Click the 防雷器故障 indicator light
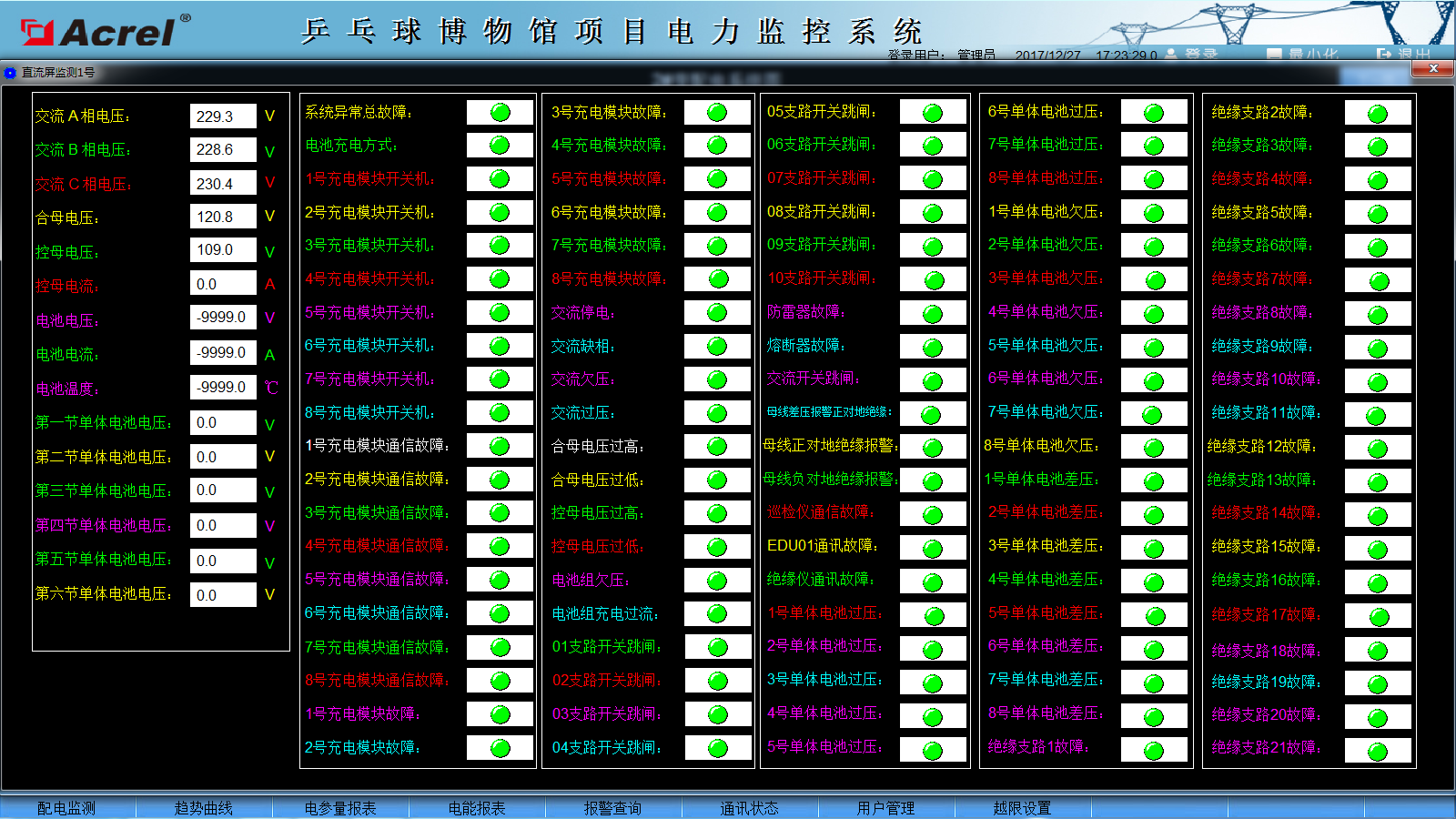This screenshot has width=1456, height=819. coord(934,314)
